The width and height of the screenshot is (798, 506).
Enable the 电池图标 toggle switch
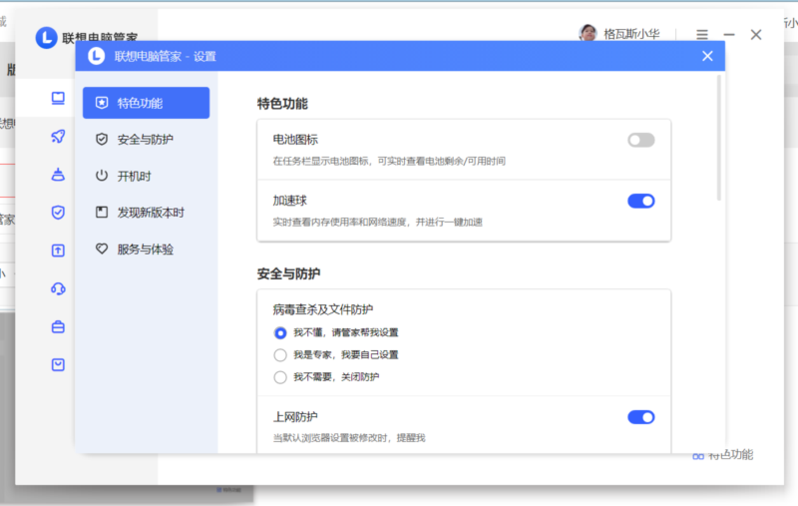pos(641,140)
